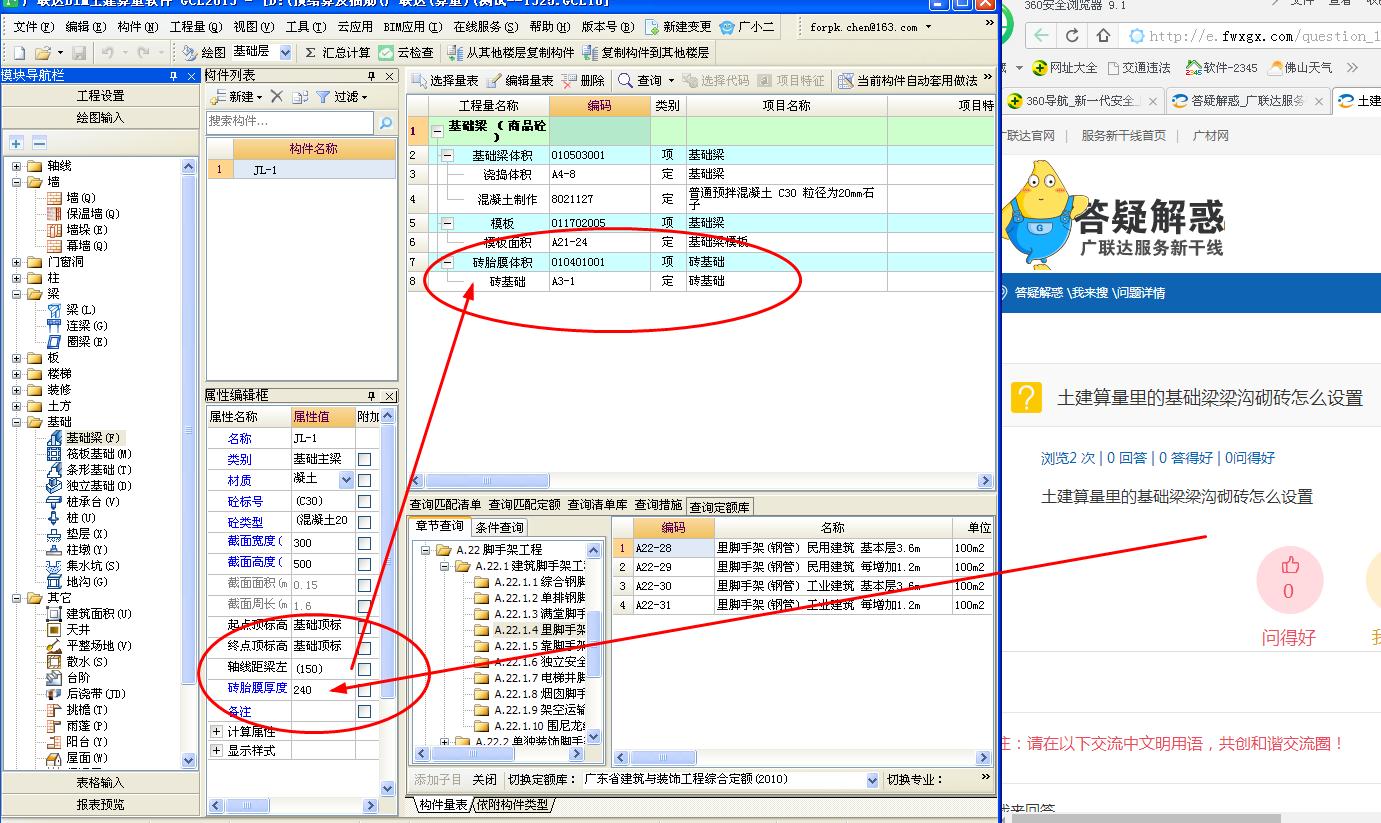Switch to 查询匹配清单 tab
The image size is (1381, 823).
(445, 505)
